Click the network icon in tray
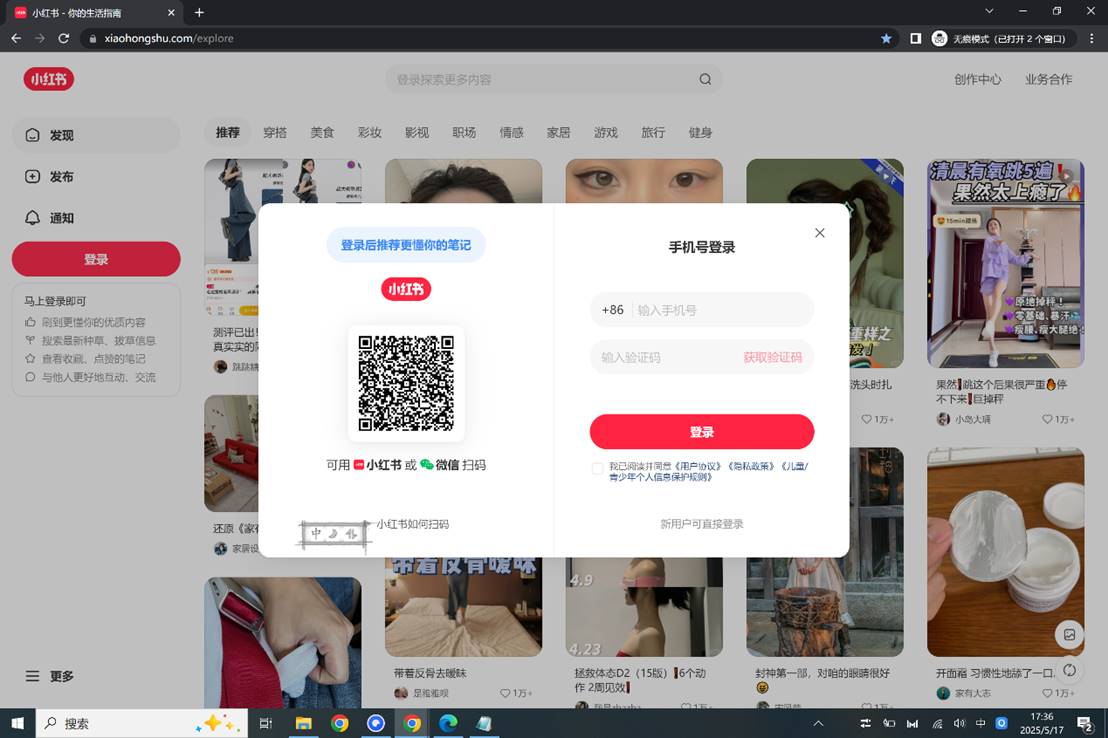This screenshot has width=1108, height=738. point(937,723)
